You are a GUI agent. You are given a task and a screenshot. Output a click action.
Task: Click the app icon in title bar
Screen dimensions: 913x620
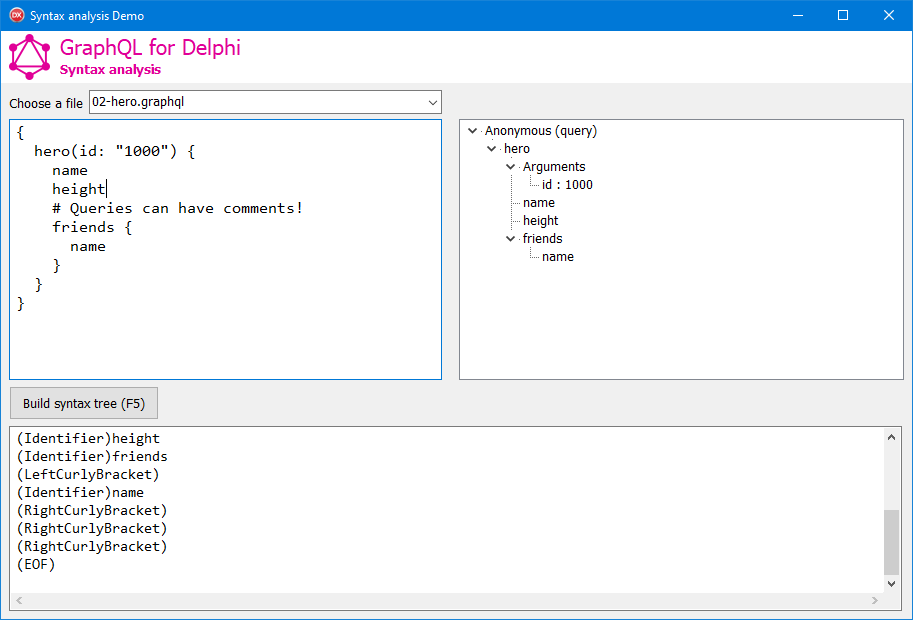point(16,15)
